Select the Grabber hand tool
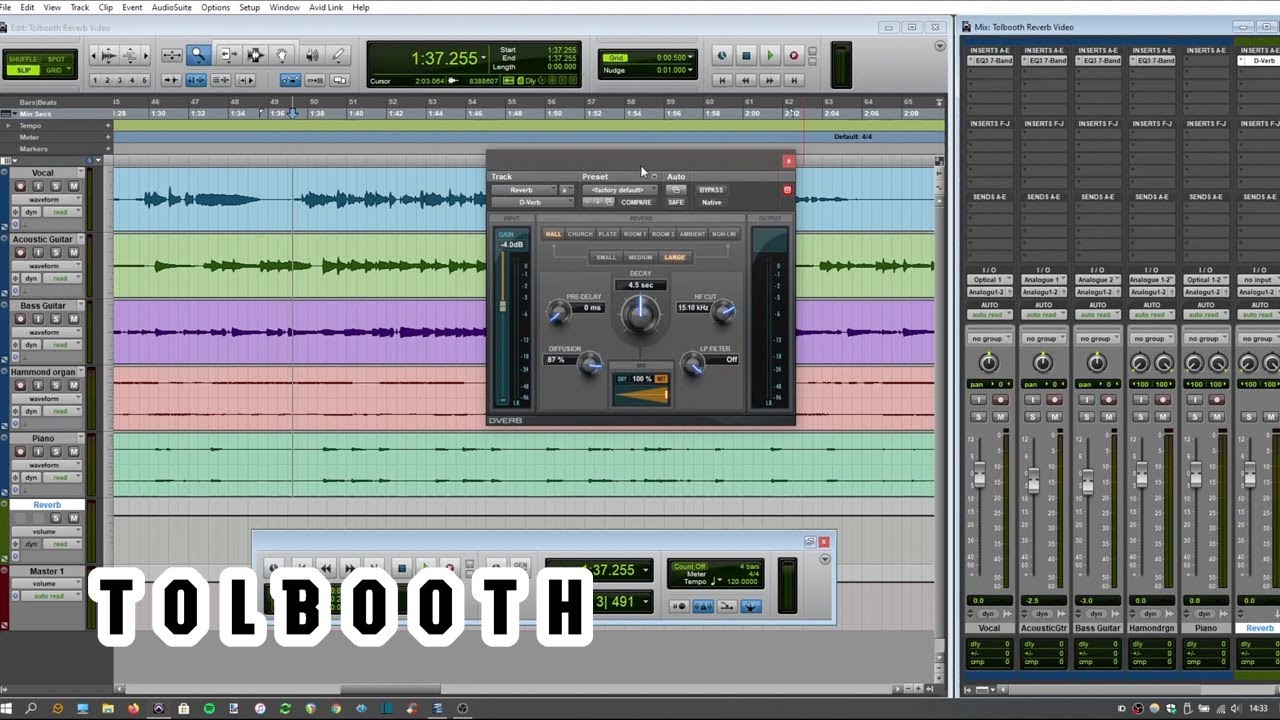This screenshot has width=1280, height=720. pos(283,55)
